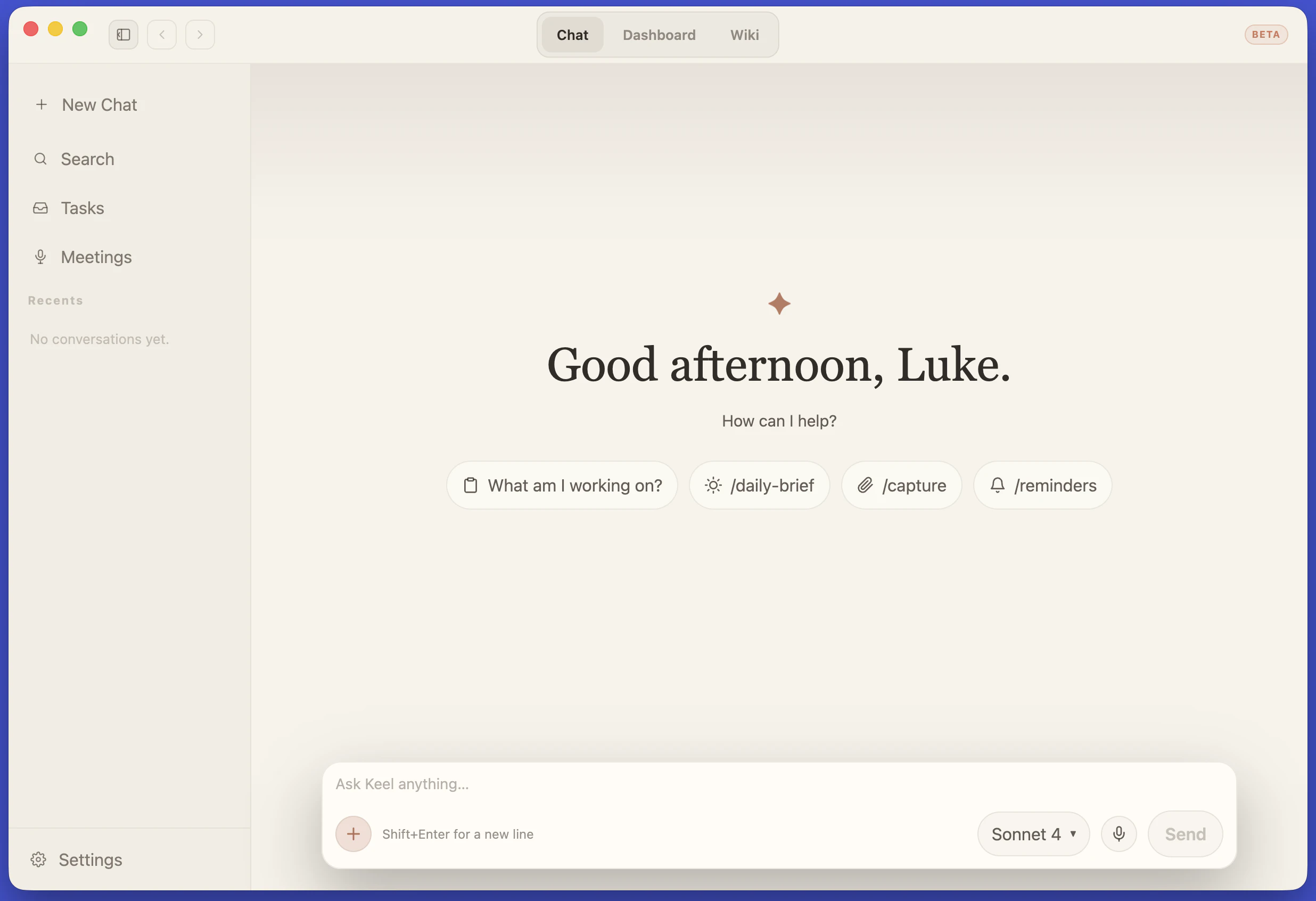Click the 'Recents' section heading
Screen dimensions: 1316x901
[55, 301]
